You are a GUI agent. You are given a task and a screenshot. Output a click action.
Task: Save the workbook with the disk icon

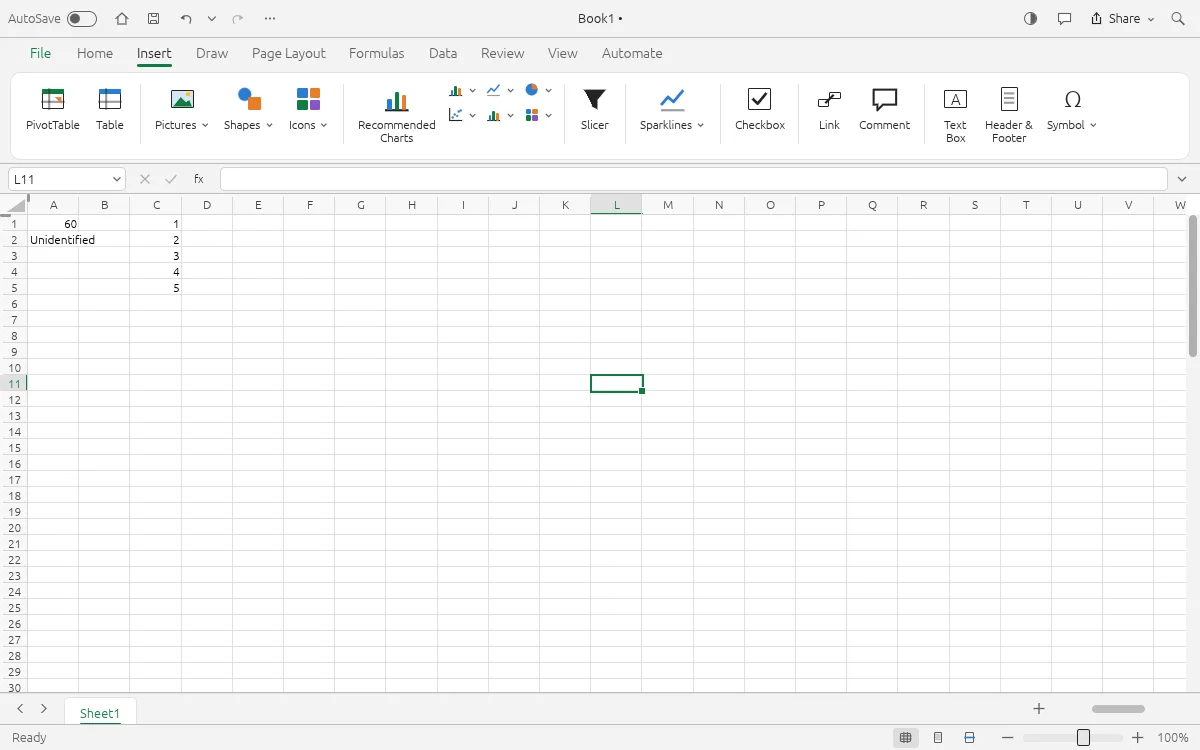tap(153, 19)
